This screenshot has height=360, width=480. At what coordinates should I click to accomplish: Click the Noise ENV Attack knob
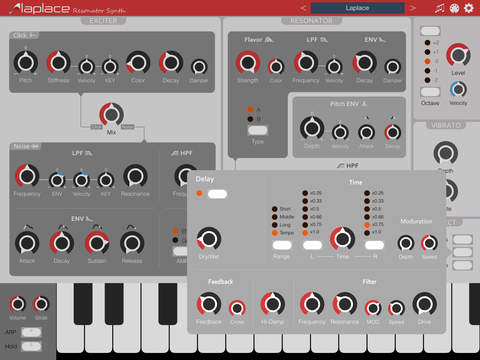[27, 243]
